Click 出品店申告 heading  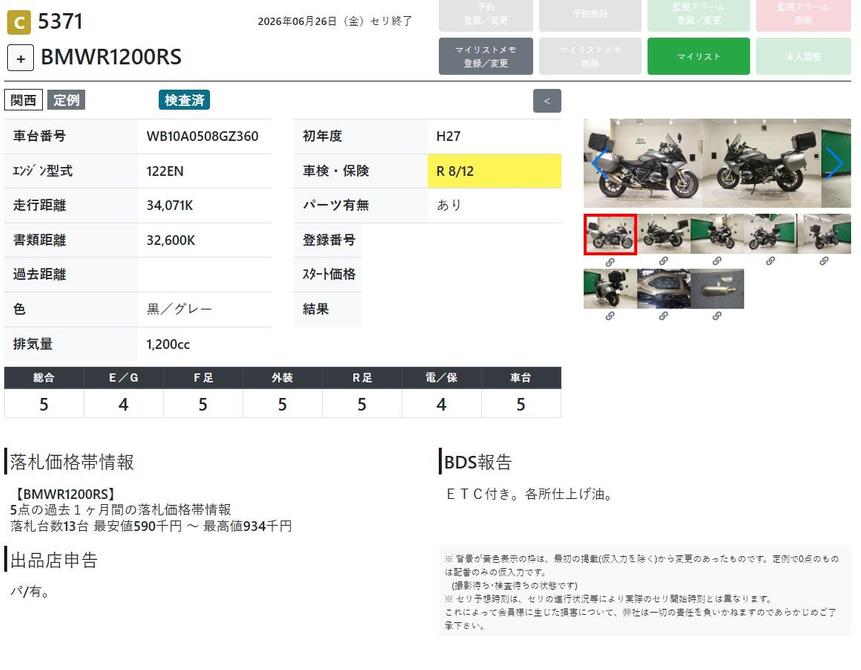(54, 560)
